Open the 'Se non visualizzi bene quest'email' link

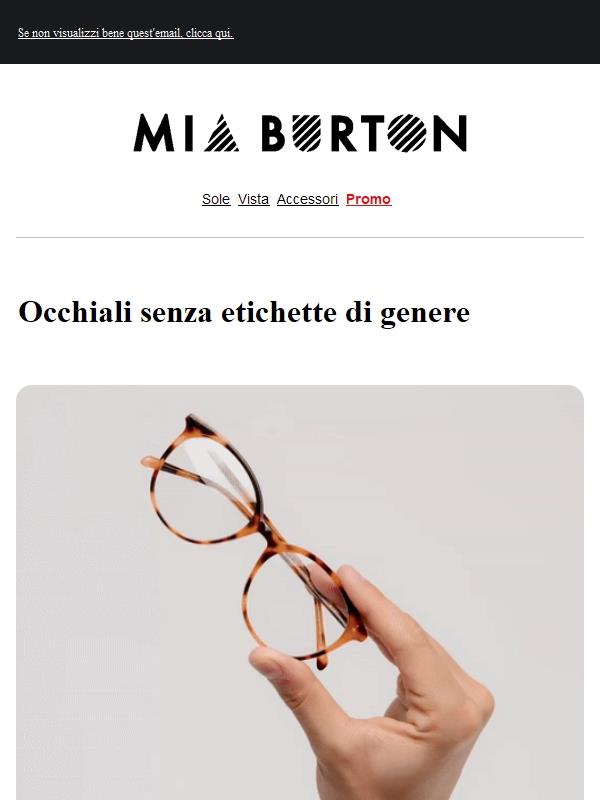pos(126,33)
